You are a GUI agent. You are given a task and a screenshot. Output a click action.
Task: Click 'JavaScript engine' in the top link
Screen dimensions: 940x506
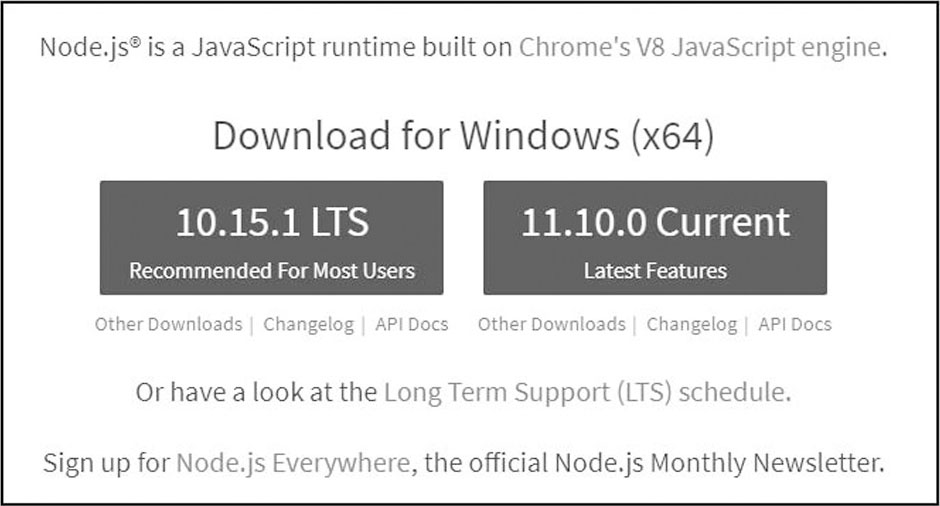point(776,47)
